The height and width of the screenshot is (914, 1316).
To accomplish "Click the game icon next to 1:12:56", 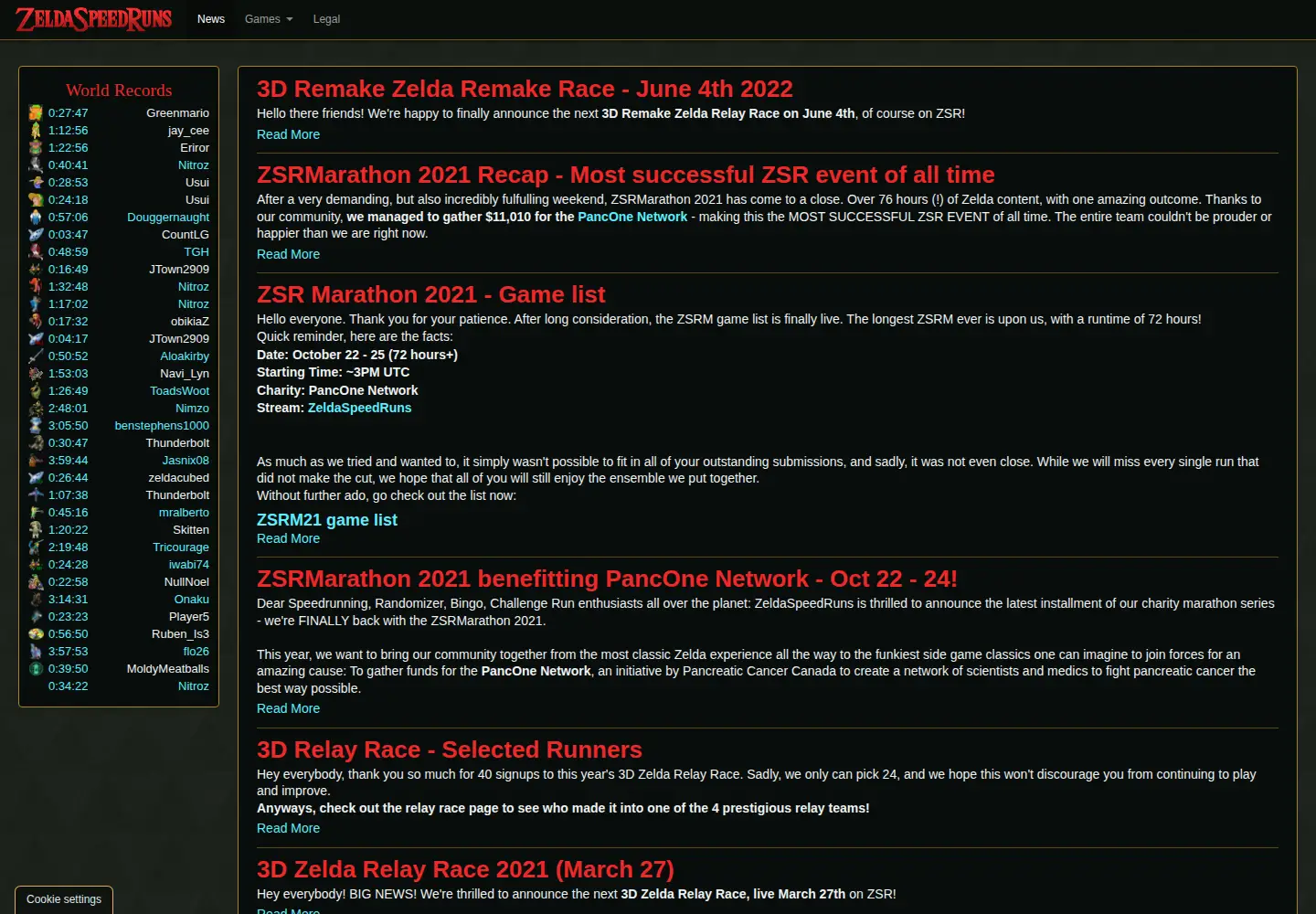I will 36,131.
